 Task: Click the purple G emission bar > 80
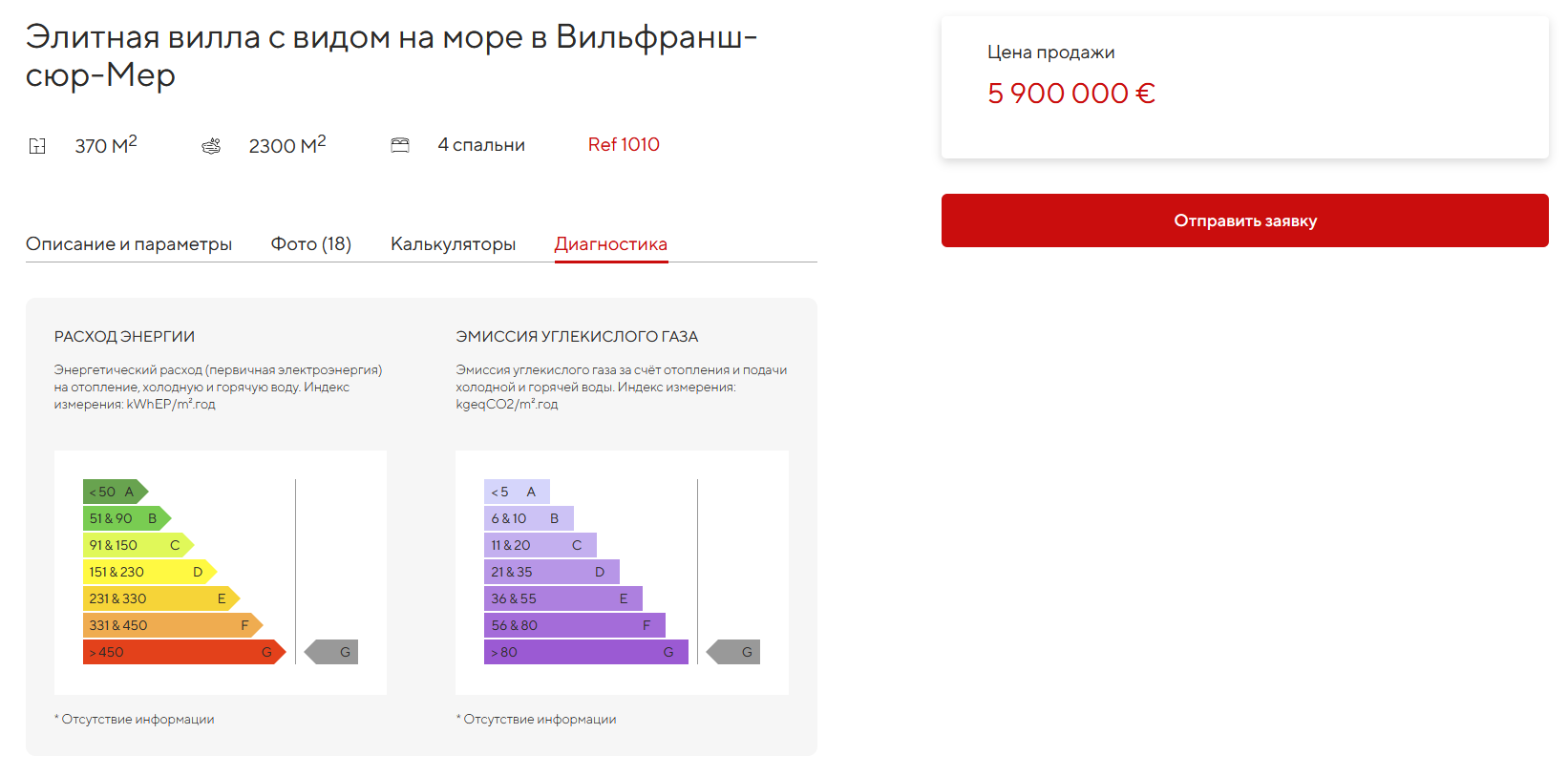(585, 652)
